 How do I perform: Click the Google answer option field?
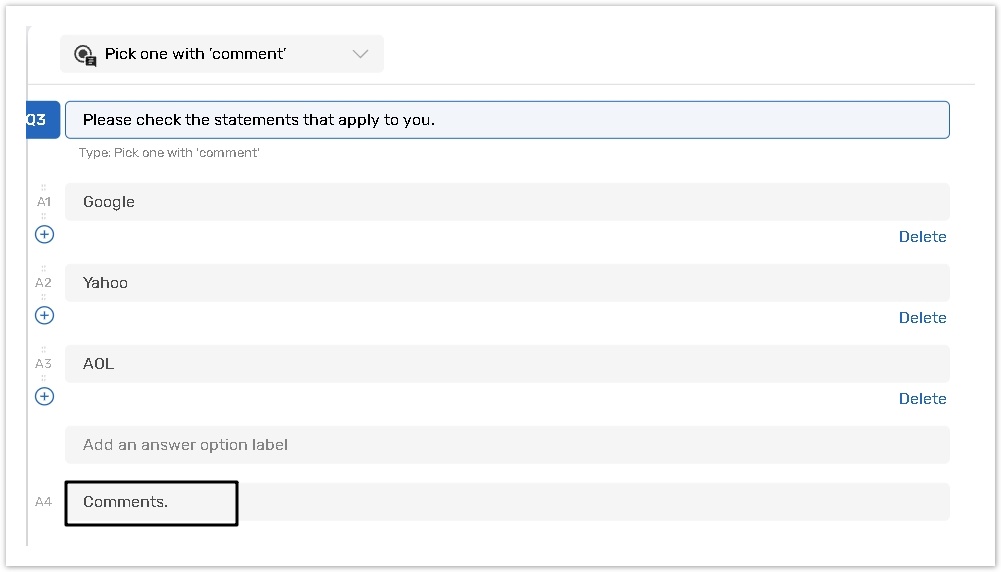pos(506,202)
